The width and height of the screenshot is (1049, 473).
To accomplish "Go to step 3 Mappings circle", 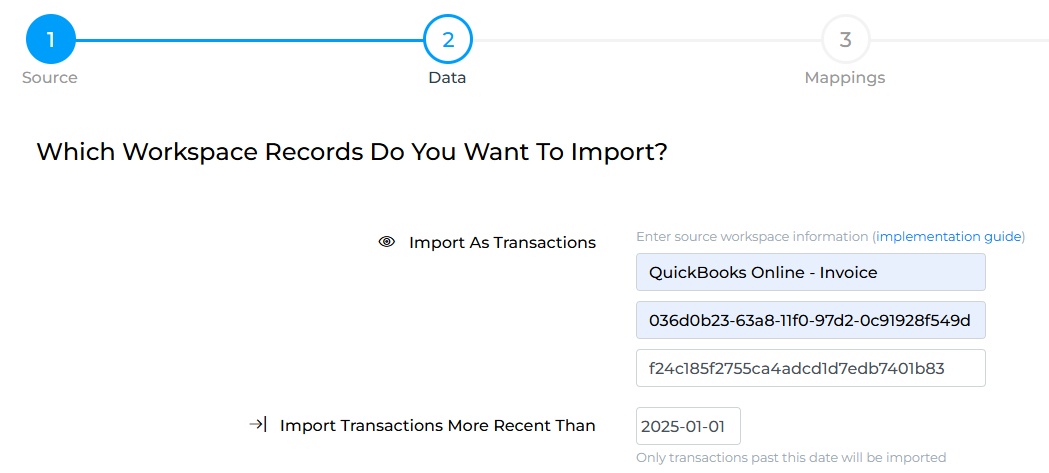I will [x=846, y=39].
